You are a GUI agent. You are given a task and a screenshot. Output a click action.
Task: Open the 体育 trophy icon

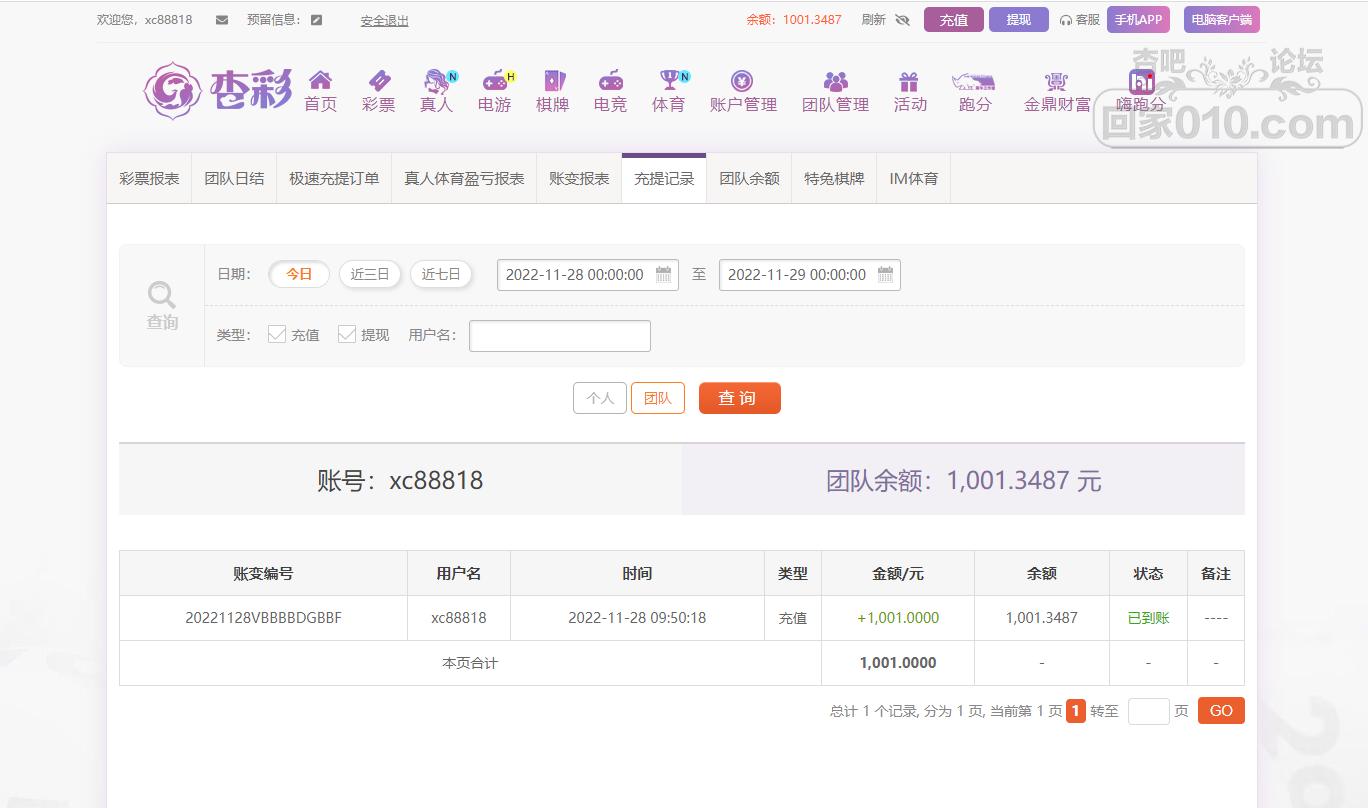click(x=668, y=82)
